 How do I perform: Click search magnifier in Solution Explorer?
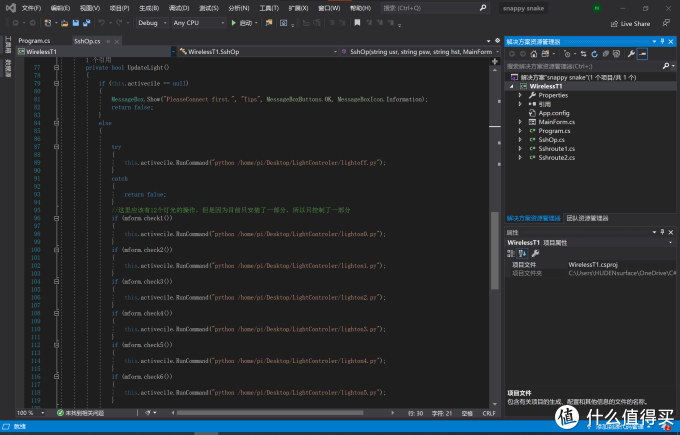point(666,66)
